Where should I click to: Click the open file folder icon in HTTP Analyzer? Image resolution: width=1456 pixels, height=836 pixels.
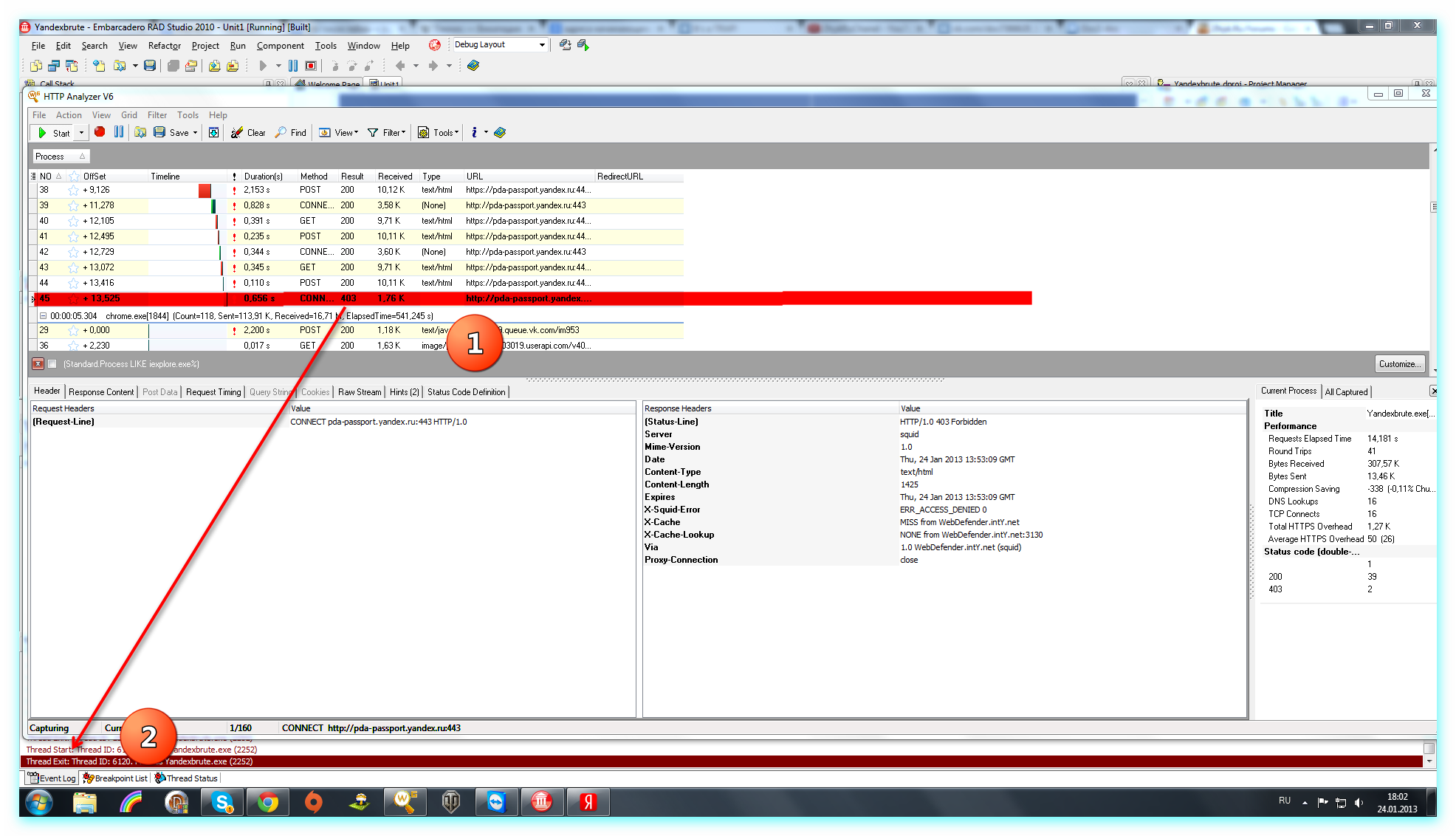[140, 132]
